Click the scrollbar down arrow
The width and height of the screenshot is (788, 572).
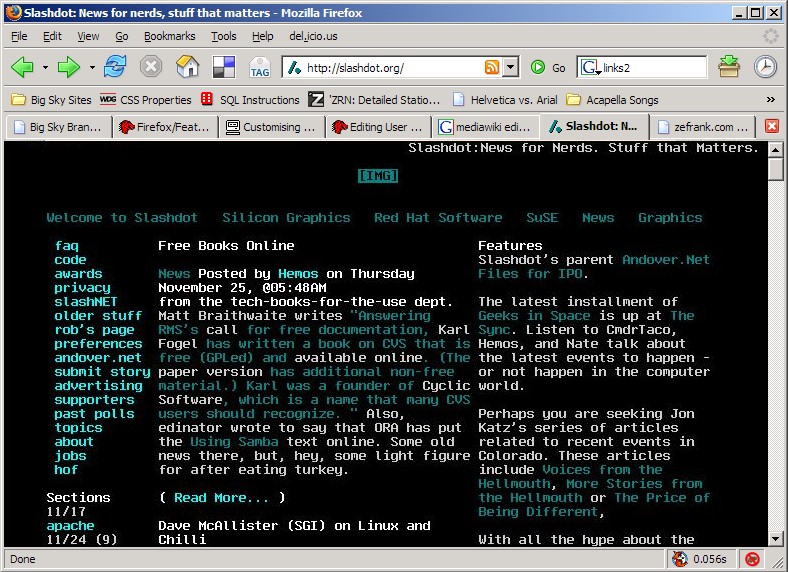pos(775,539)
